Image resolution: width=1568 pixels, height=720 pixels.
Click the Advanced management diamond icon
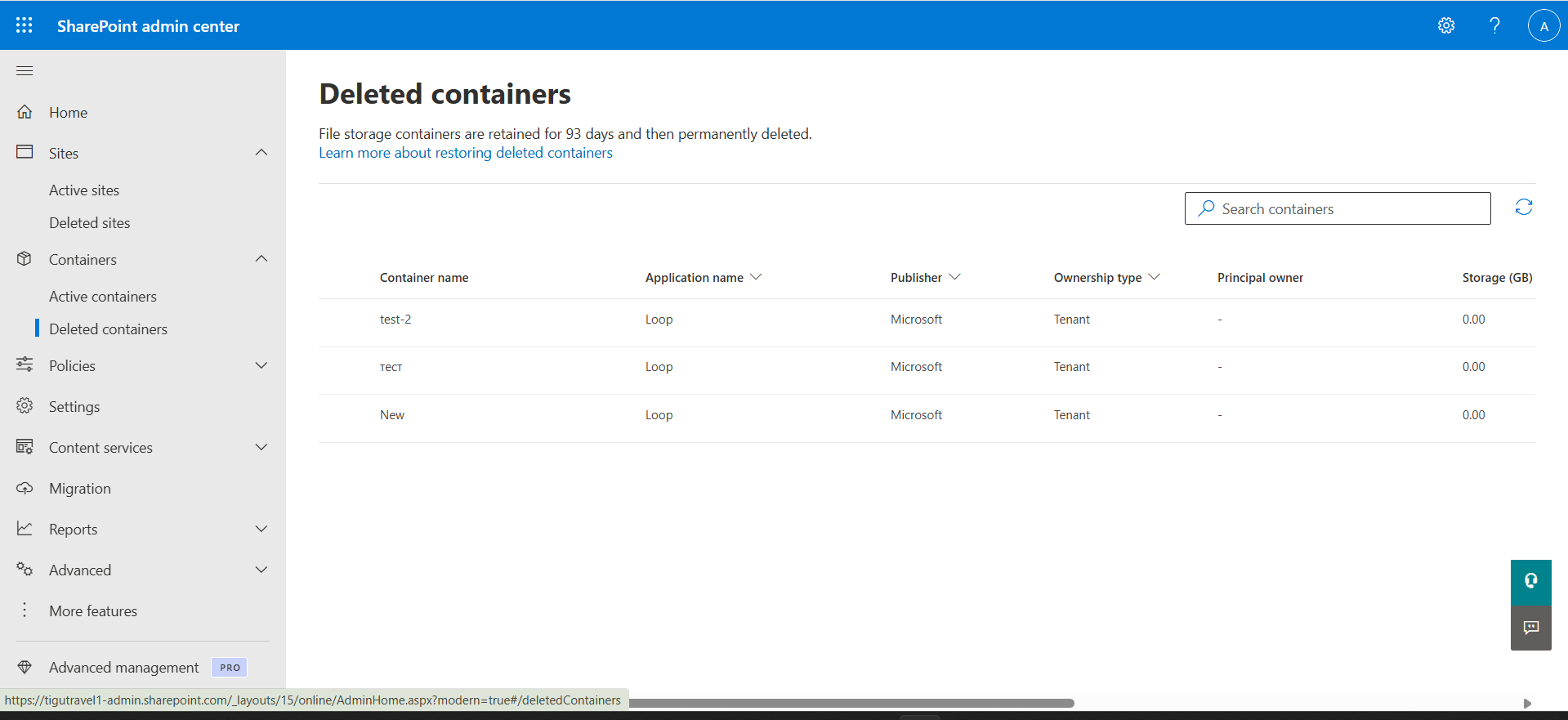coord(25,667)
